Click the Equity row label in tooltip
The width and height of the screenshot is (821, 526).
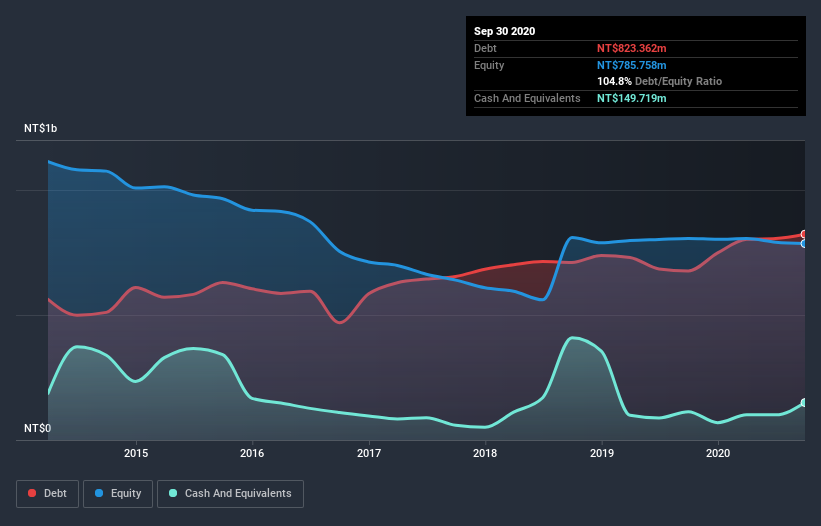coord(489,65)
